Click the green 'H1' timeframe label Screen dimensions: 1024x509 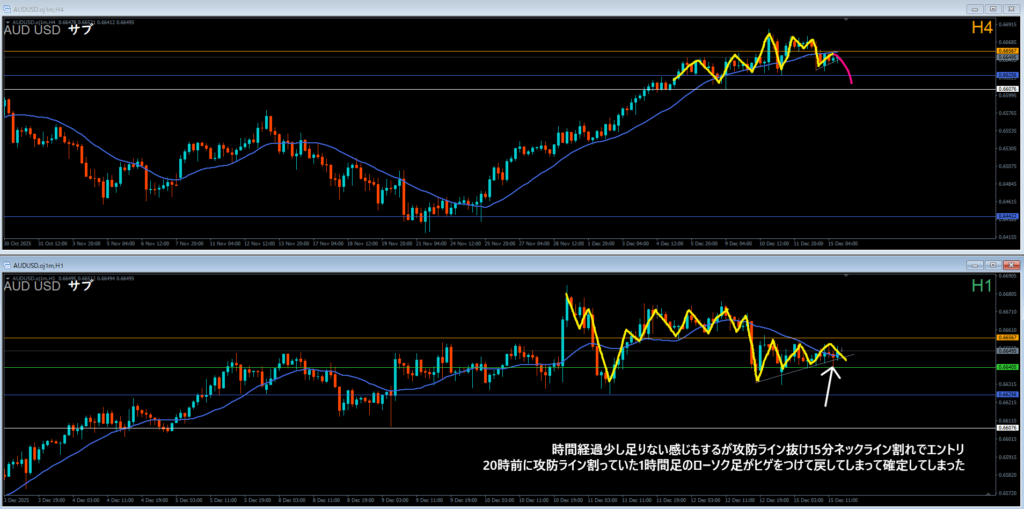point(982,285)
